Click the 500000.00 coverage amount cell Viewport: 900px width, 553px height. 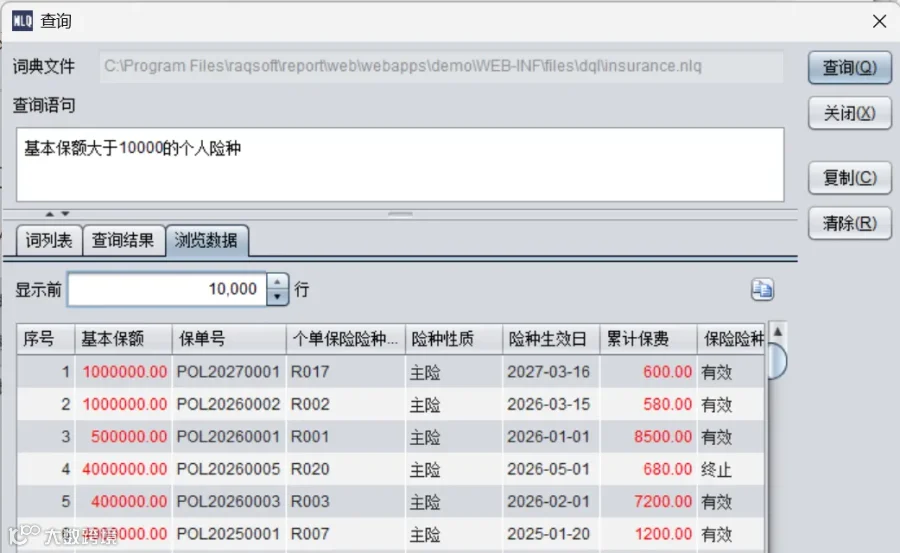(123, 436)
